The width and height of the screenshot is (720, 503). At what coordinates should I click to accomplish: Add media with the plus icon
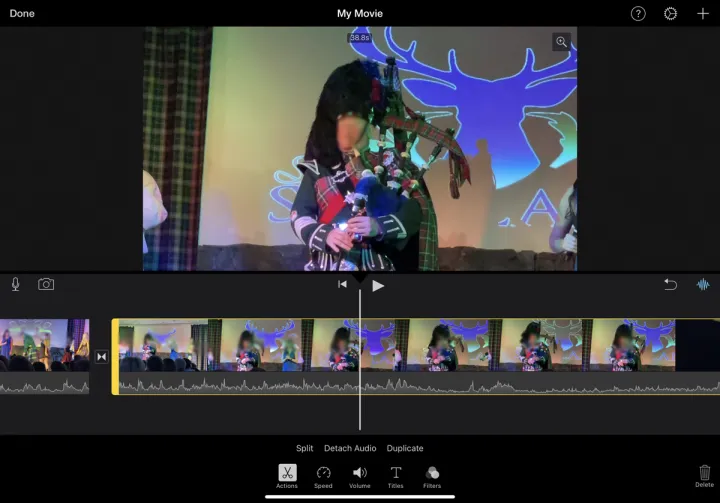[702, 14]
